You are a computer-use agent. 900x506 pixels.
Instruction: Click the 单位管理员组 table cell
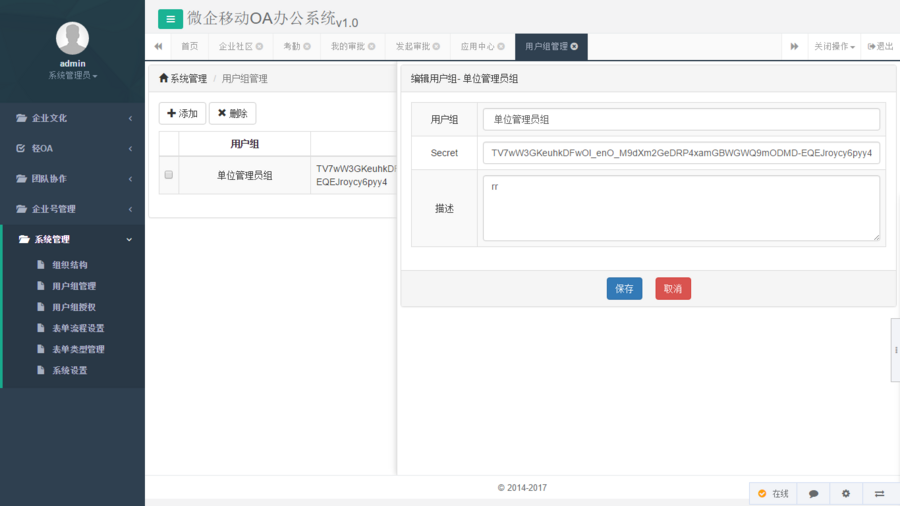point(245,175)
